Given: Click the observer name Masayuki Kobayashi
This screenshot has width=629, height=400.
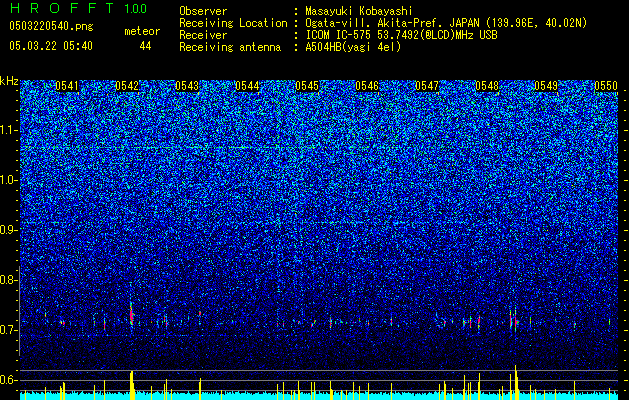Looking at the screenshot, I should click(x=359, y=11).
